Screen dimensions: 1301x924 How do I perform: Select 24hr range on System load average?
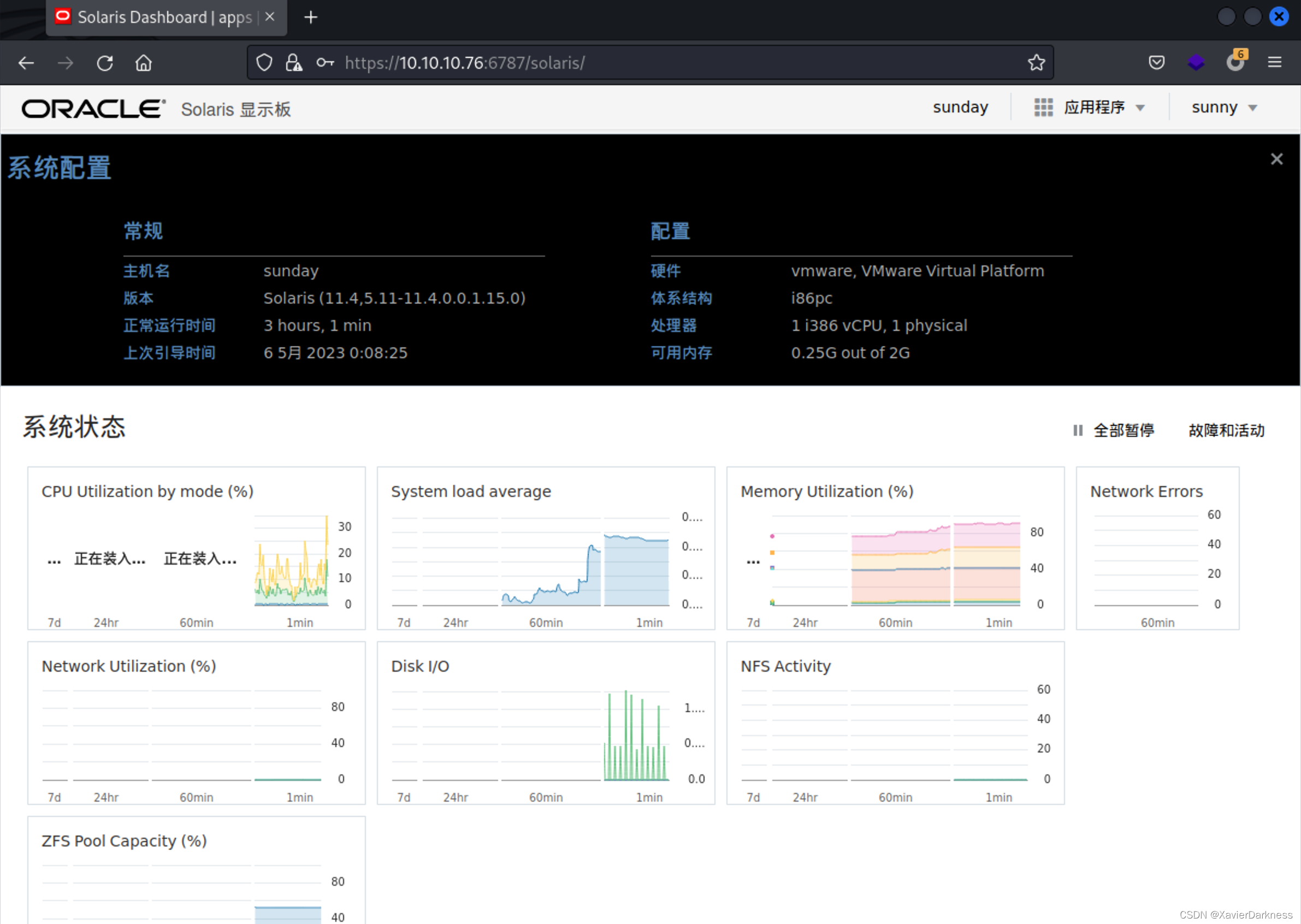(456, 623)
